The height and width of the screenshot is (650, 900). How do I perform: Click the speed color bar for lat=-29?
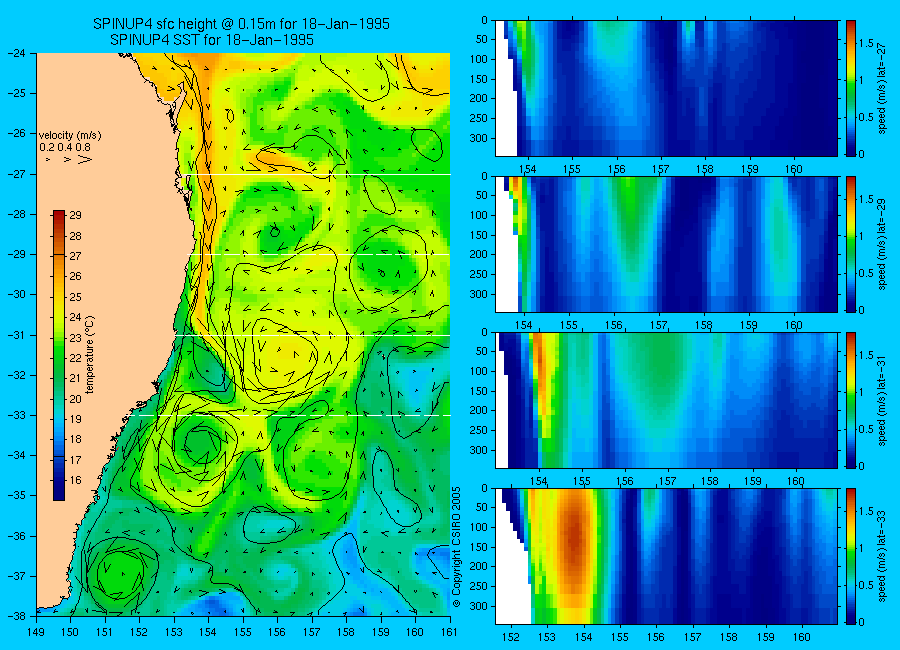[x=851, y=244]
